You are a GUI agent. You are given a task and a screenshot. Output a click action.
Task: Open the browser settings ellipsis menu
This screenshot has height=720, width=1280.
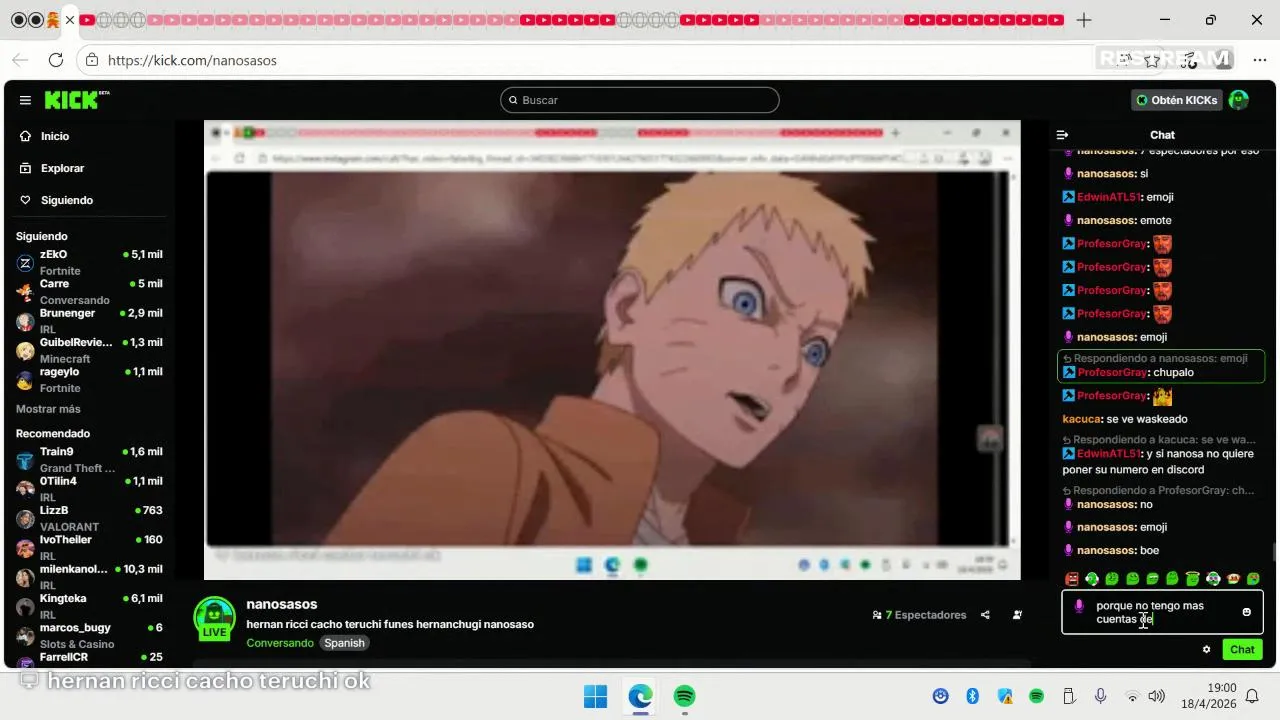click(x=1259, y=60)
